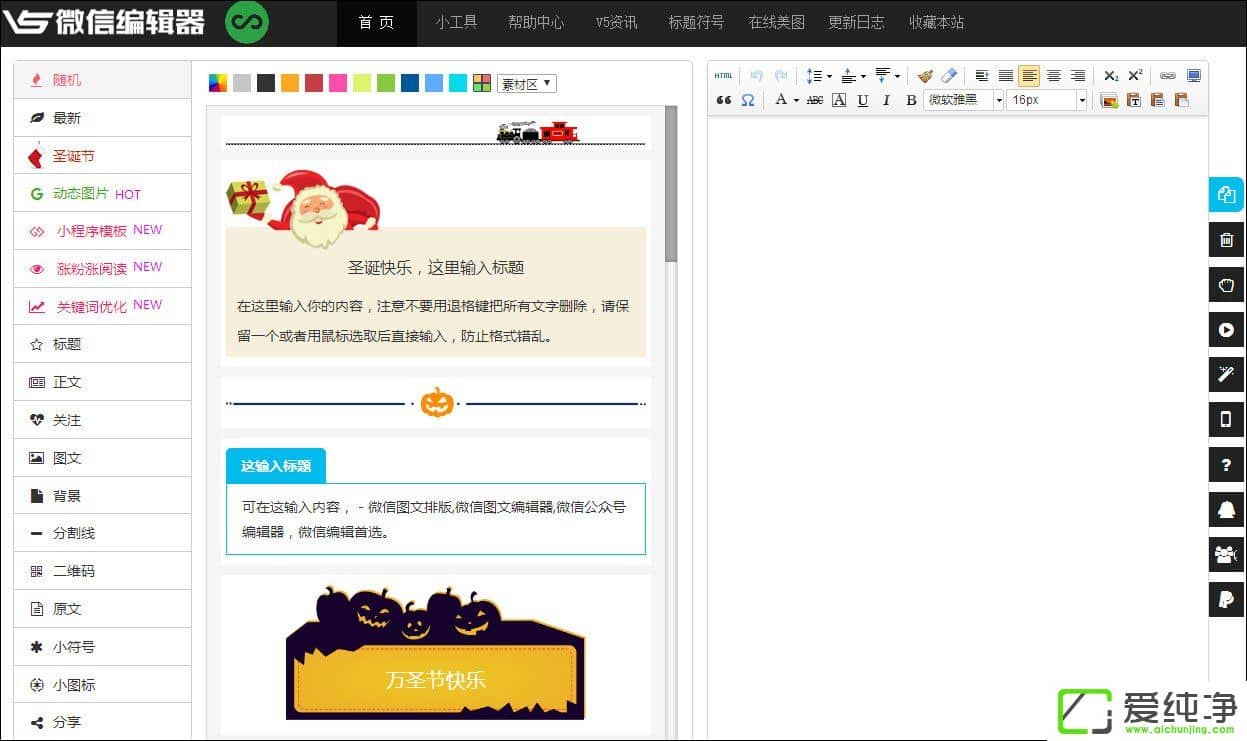
Task: Toggle strikethrough text
Action: tap(815, 100)
